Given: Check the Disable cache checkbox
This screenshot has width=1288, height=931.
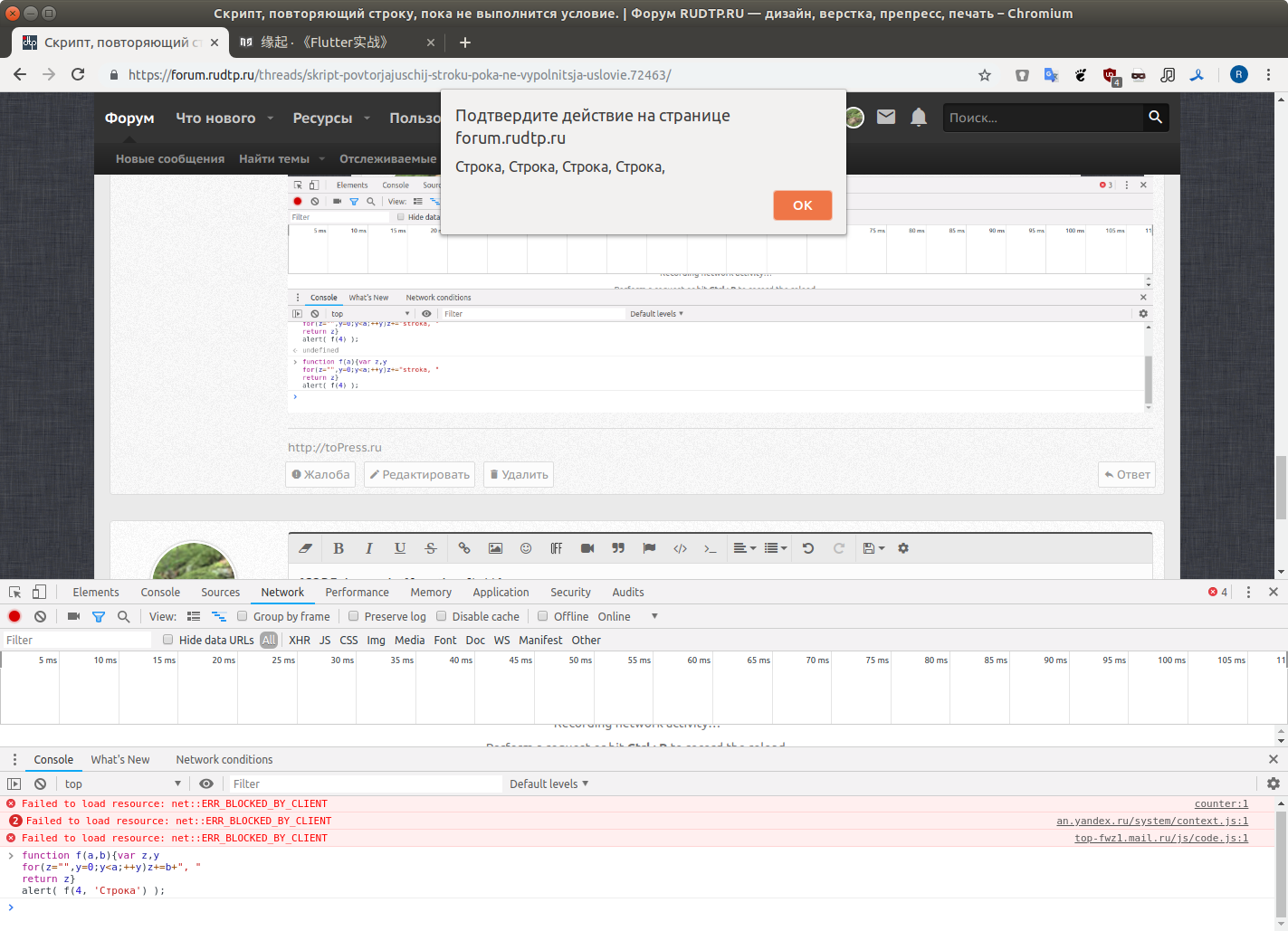Looking at the screenshot, I should click(442, 616).
